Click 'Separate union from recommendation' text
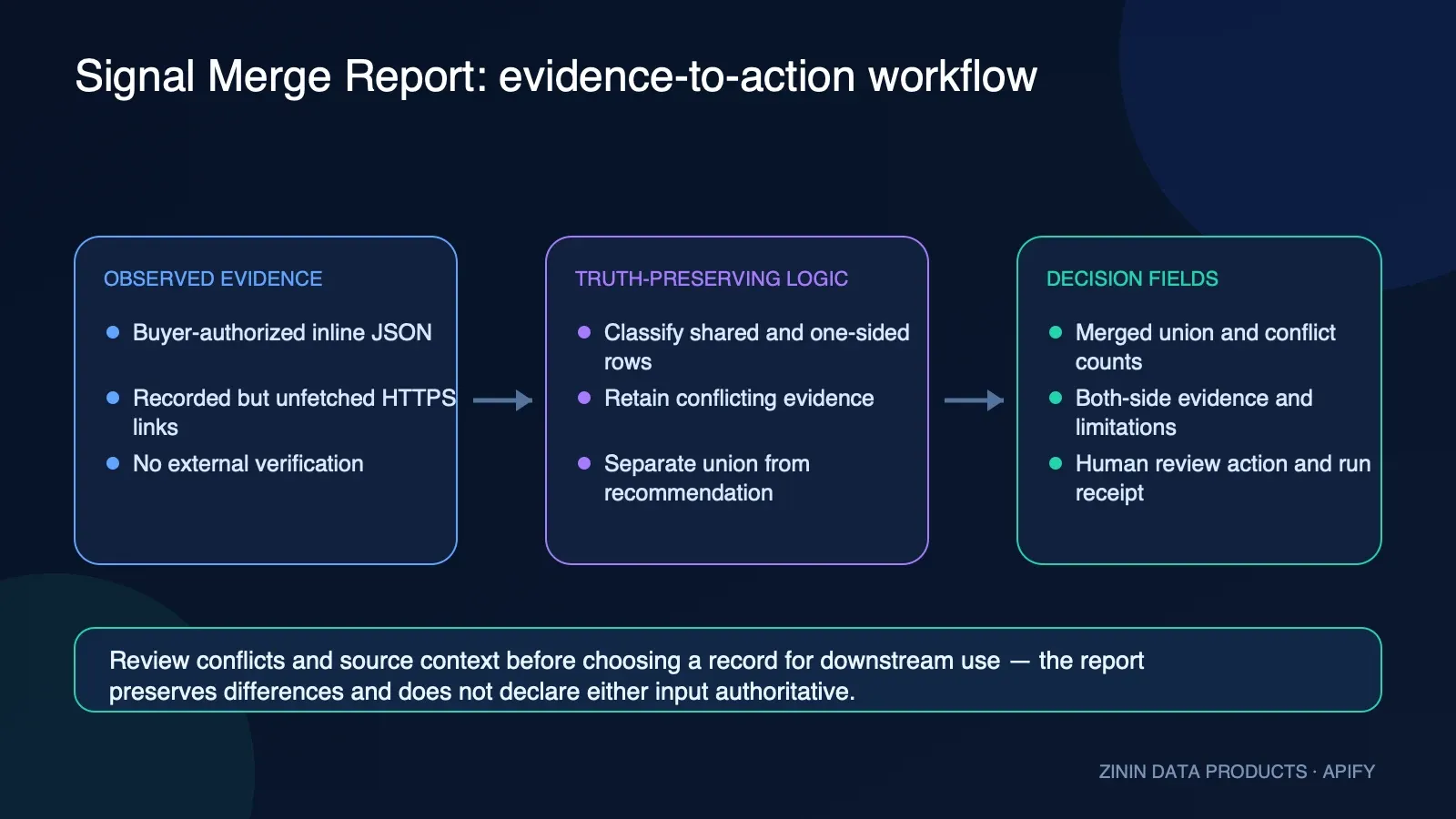 707,478
